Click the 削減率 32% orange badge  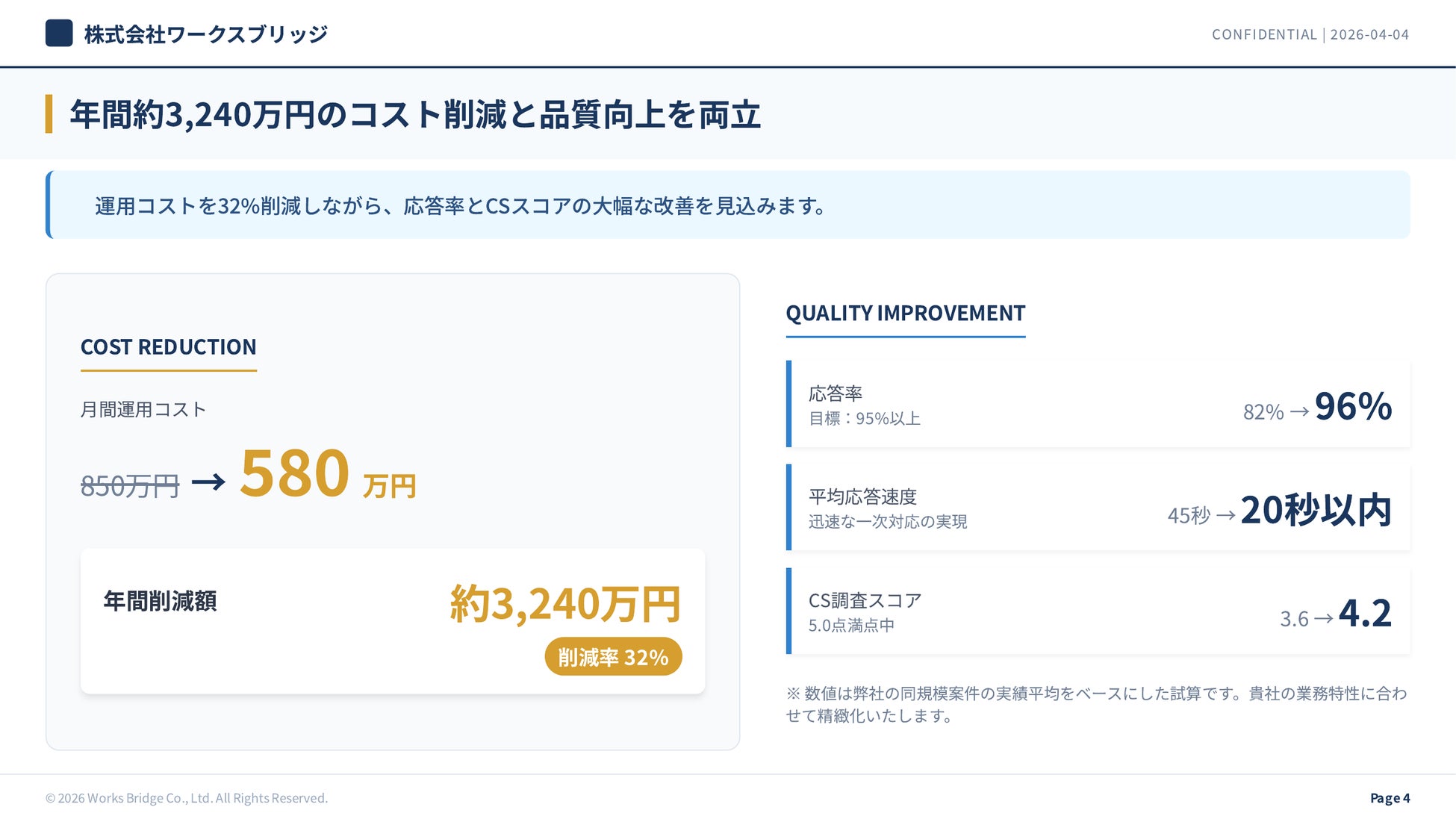coord(613,657)
